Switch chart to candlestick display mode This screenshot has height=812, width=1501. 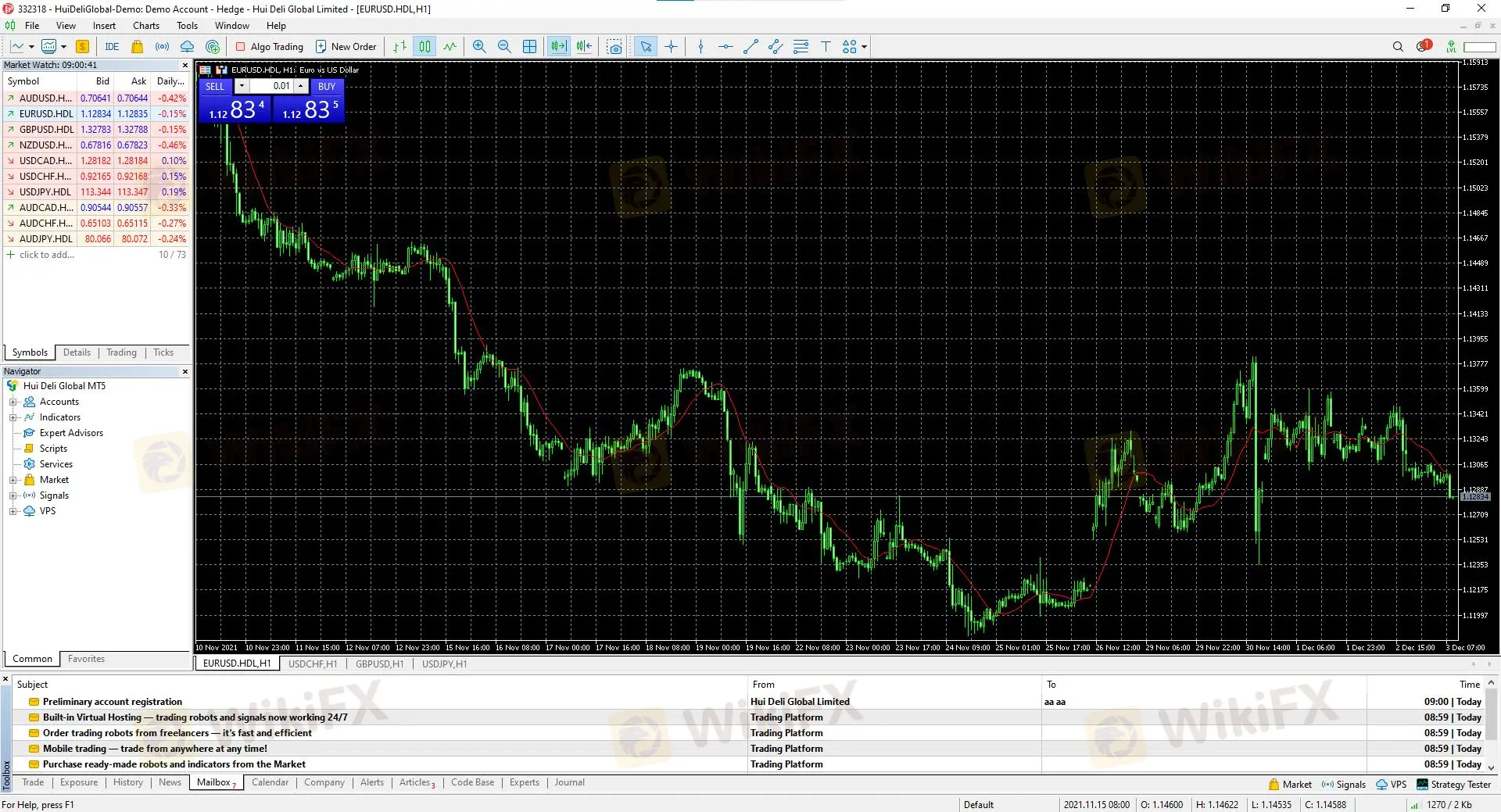pos(425,47)
